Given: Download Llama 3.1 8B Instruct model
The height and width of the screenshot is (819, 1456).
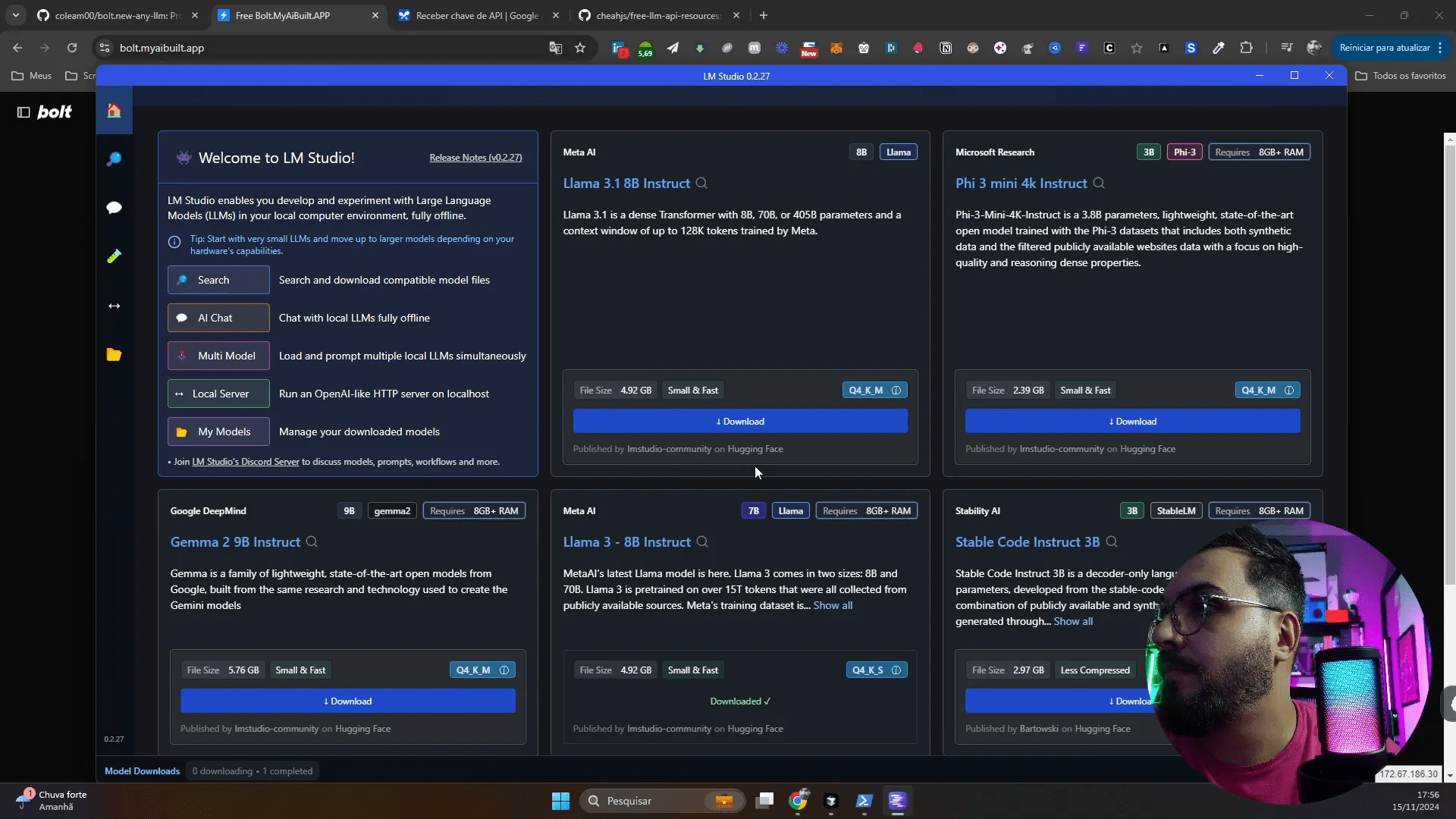Looking at the screenshot, I should tap(740, 422).
